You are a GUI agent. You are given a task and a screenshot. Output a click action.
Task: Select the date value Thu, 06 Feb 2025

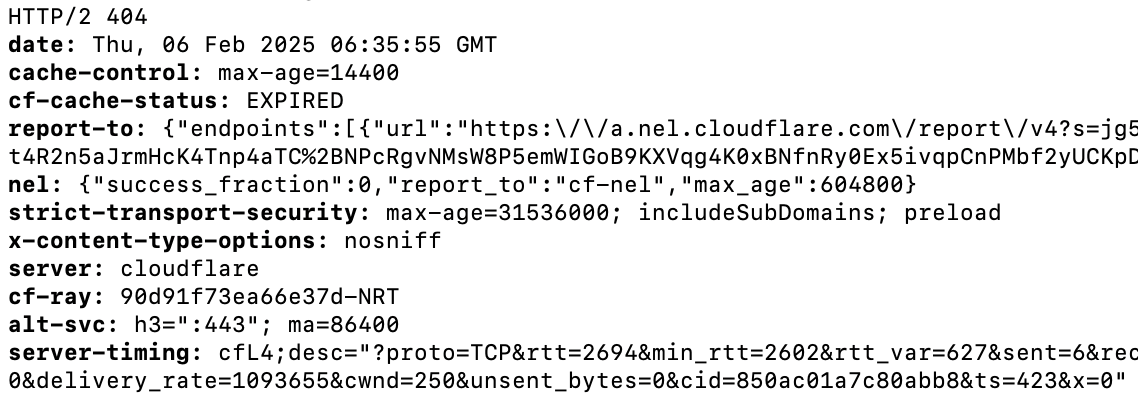pos(204,45)
